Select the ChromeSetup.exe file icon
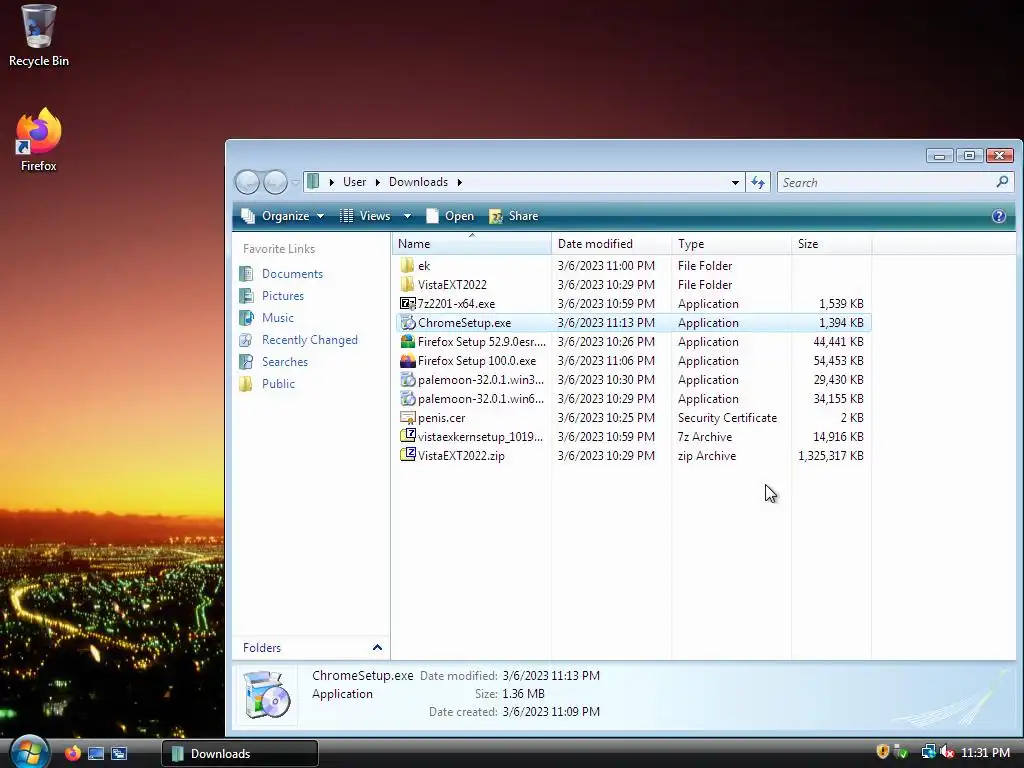 [x=408, y=323]
